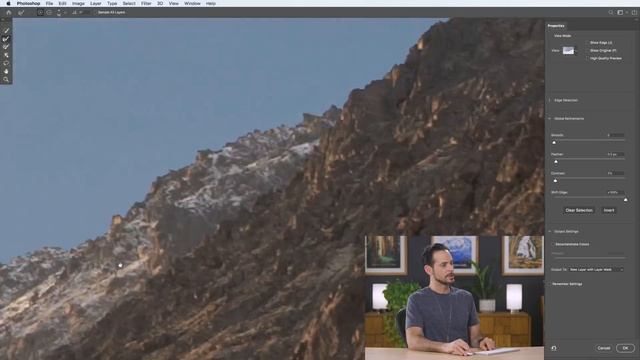Viewport: 640px width, 360px height.
Task: Toggle Sample All Layers checkbox
Action: (95, 13)
